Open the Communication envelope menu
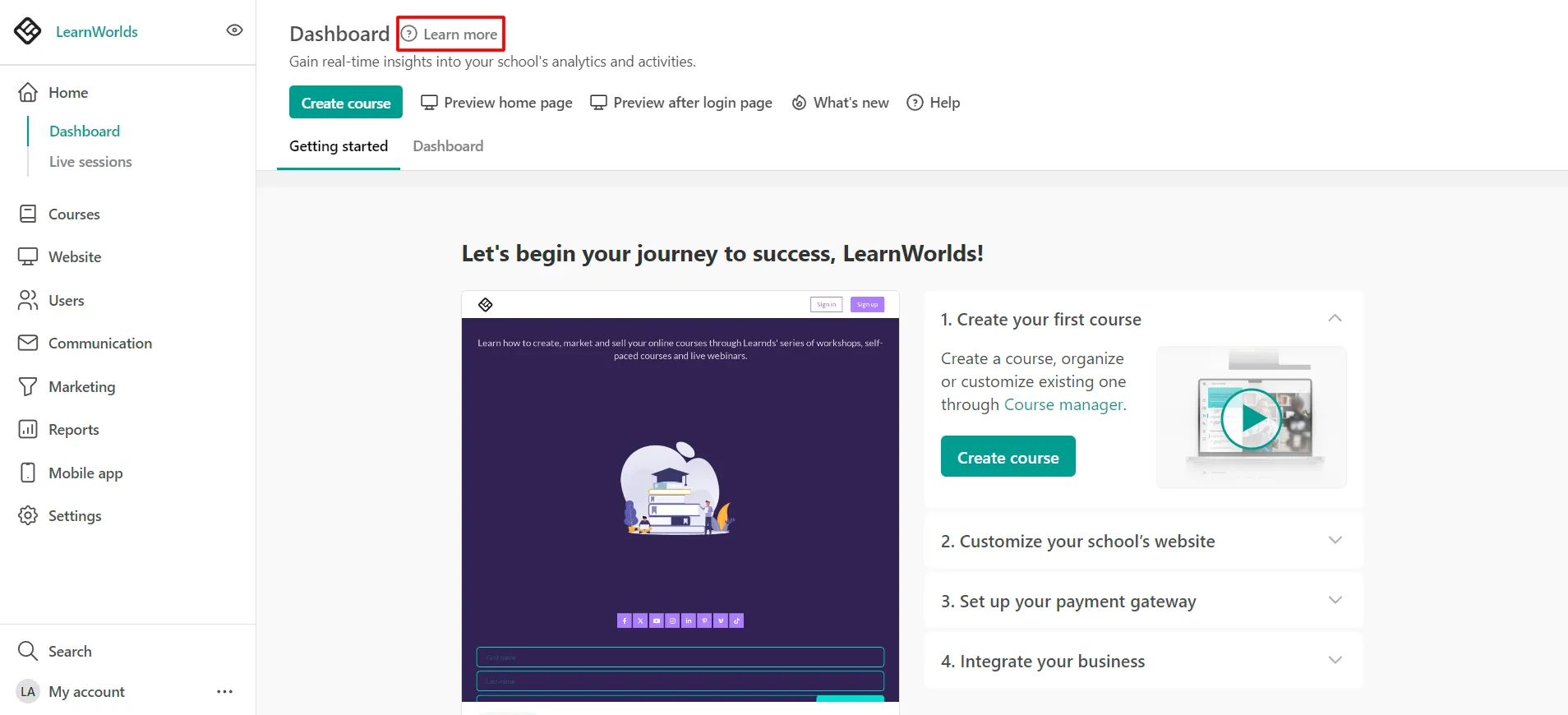Screen dimensions: 1568x715 99,344
